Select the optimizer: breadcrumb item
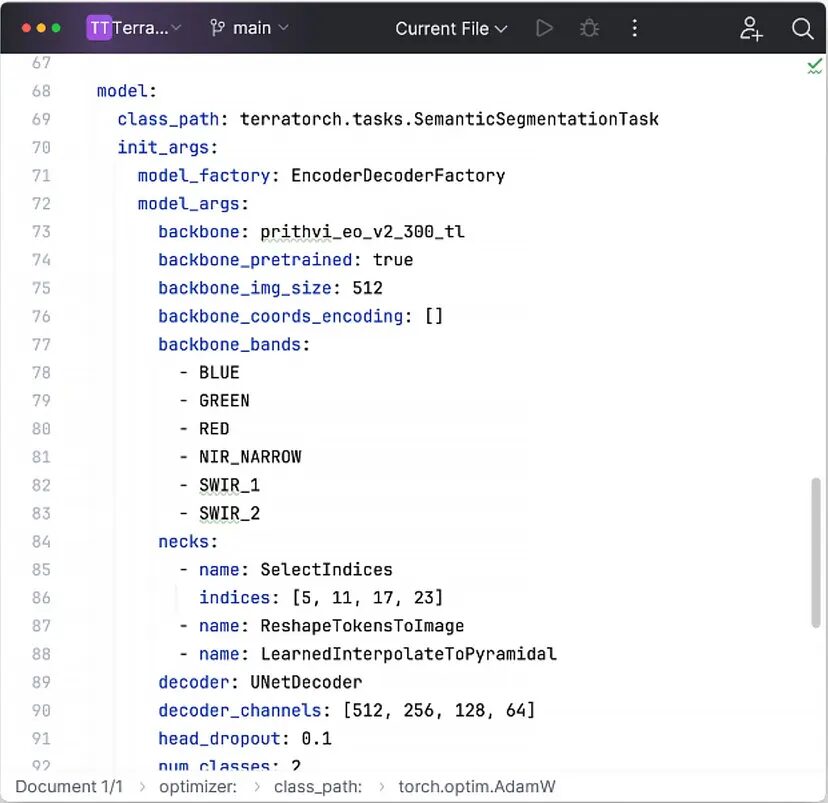Image resolution: width=828 pixels, height=803 pixels. click(x=198, y=786)
